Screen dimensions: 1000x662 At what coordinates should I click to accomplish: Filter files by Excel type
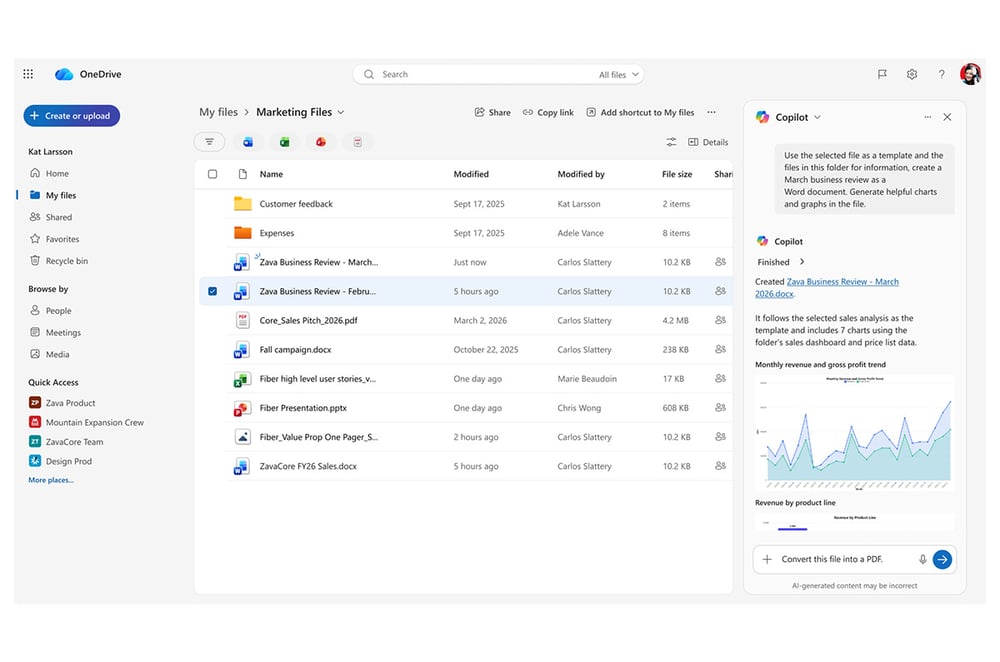pos(284,142)
